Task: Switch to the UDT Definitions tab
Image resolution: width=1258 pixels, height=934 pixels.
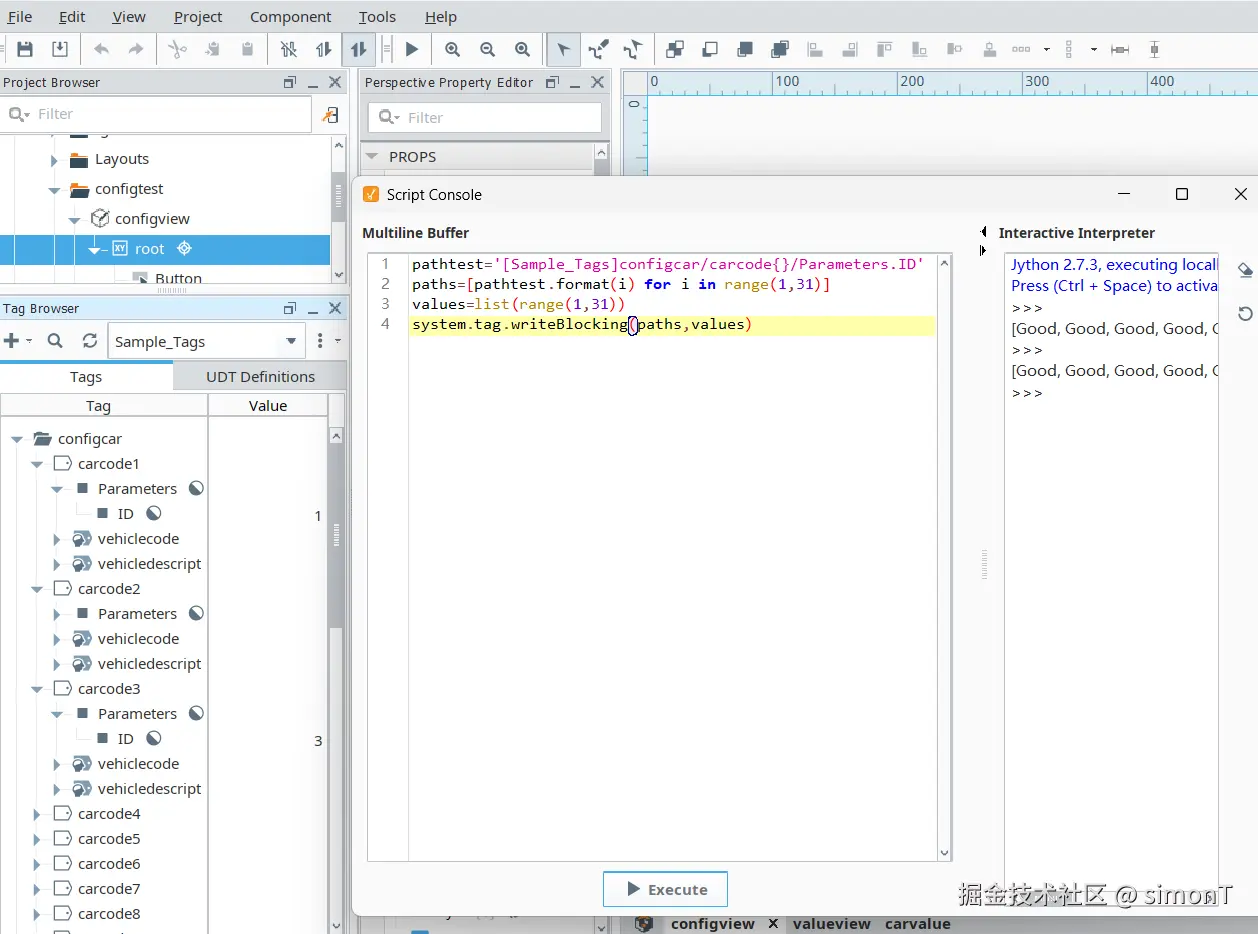Action: point(260,377)
